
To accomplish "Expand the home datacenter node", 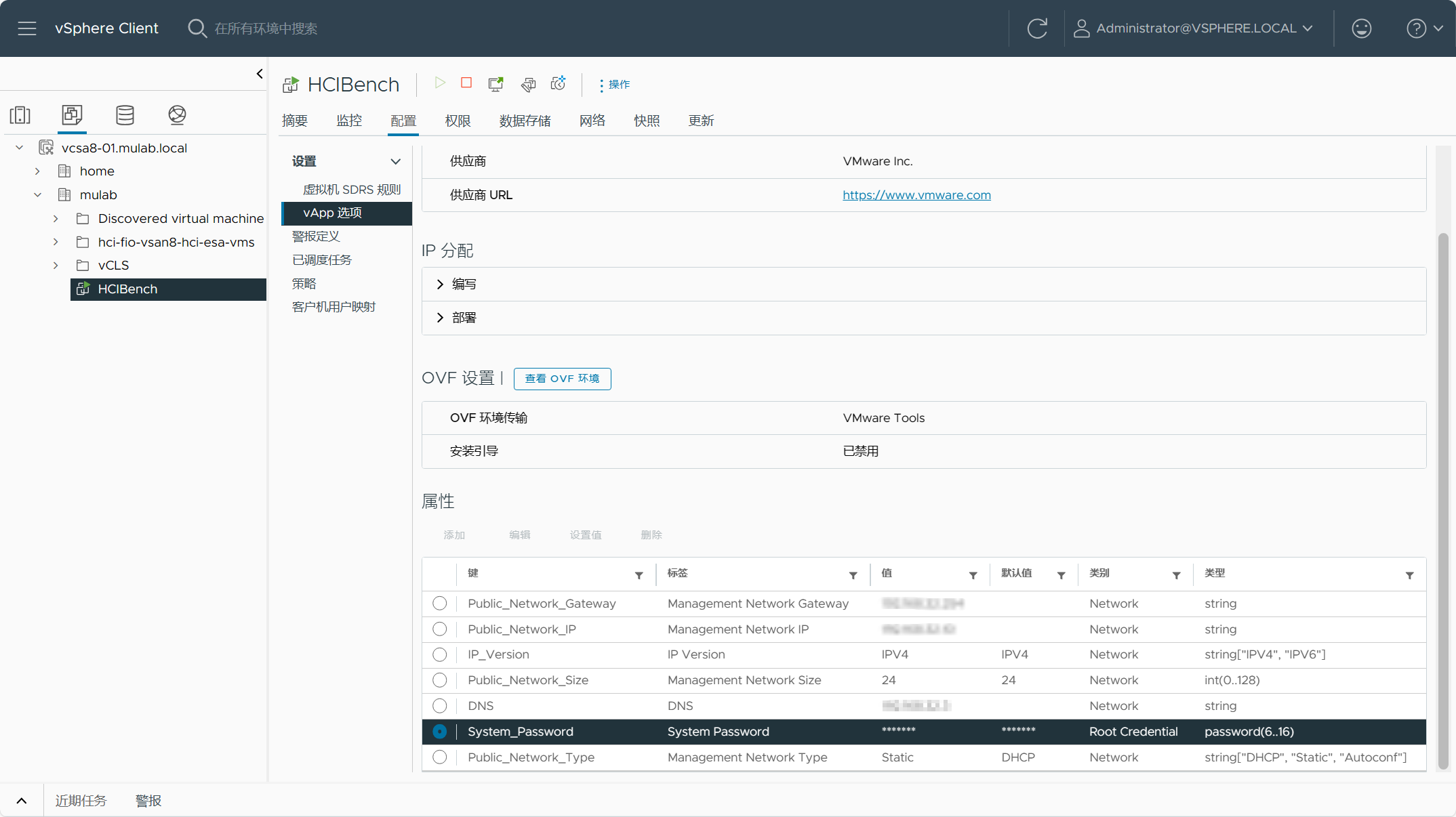I will click(x=37, y=171).
